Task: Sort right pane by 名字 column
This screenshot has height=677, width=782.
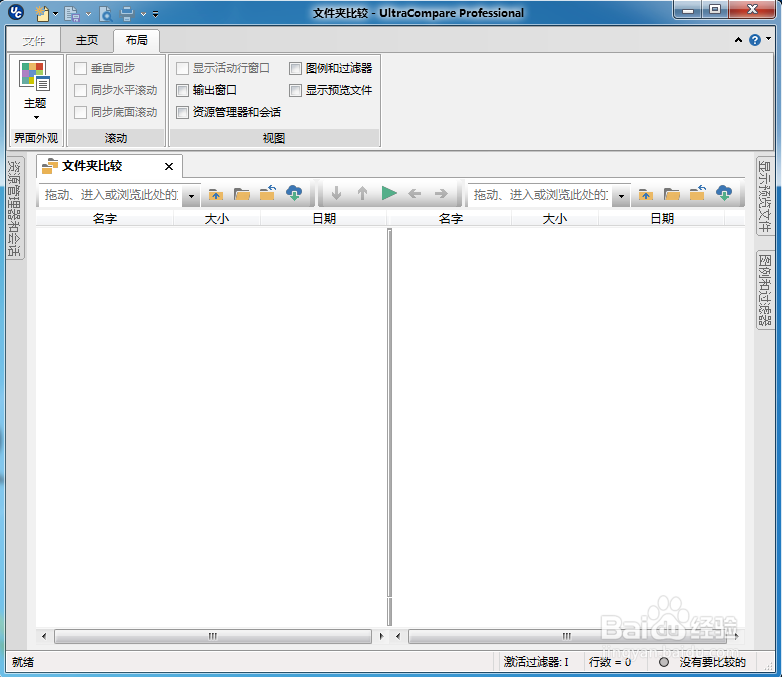Action: 451,219
